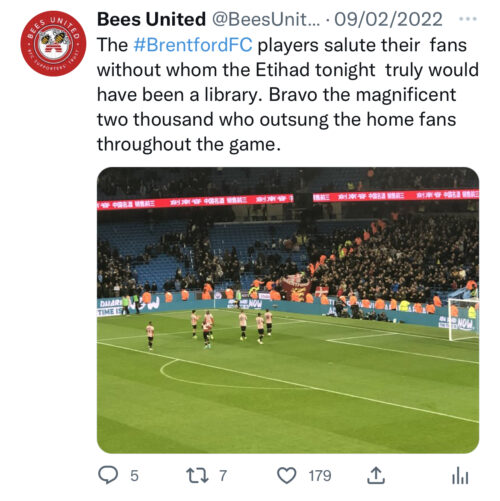Click the tweet text about the Etihad
This screenshot has width=500, height=501.
tap(288, 95)
